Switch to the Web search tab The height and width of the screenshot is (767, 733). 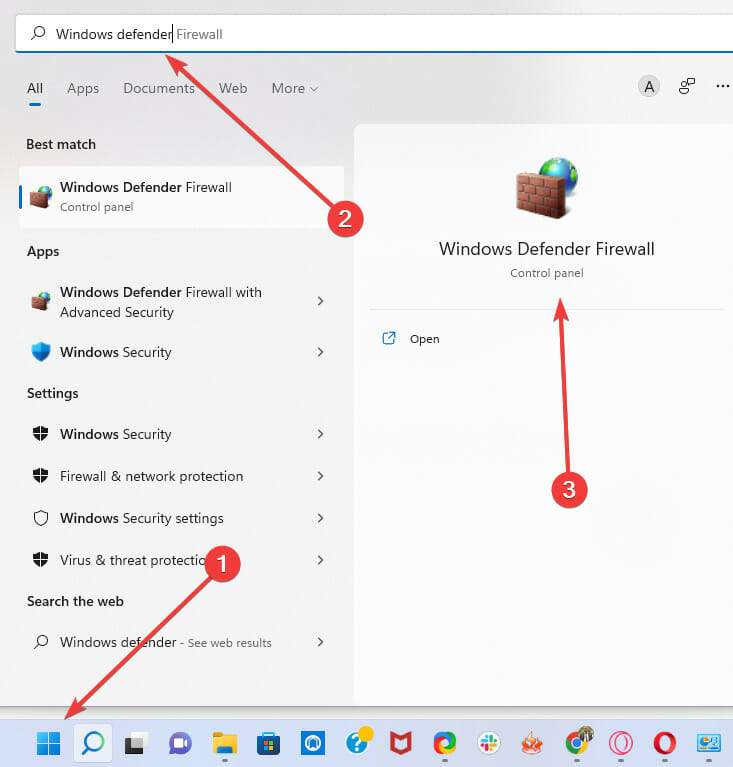coord(233,89)
